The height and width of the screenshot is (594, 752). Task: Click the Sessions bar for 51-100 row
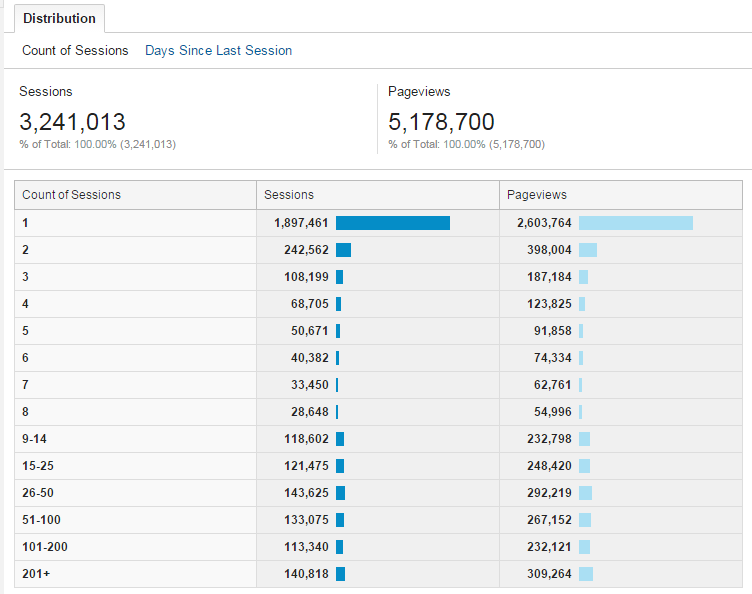pyautogui.click(x=340, y=520)
